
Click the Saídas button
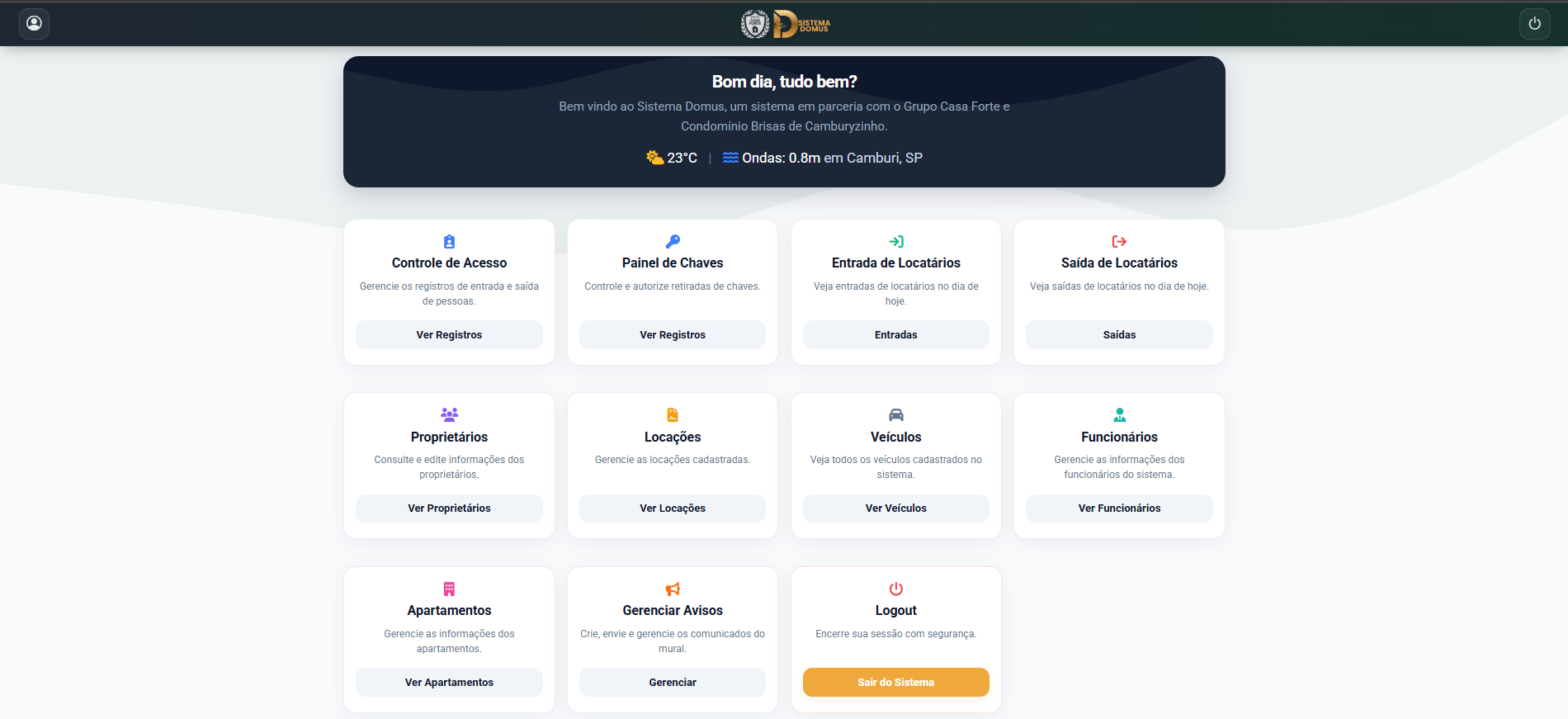1119,335
